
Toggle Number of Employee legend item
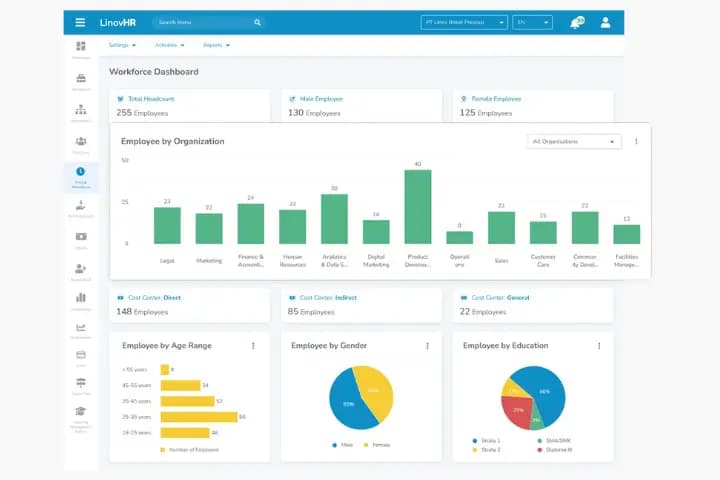(x=190, y=450)
